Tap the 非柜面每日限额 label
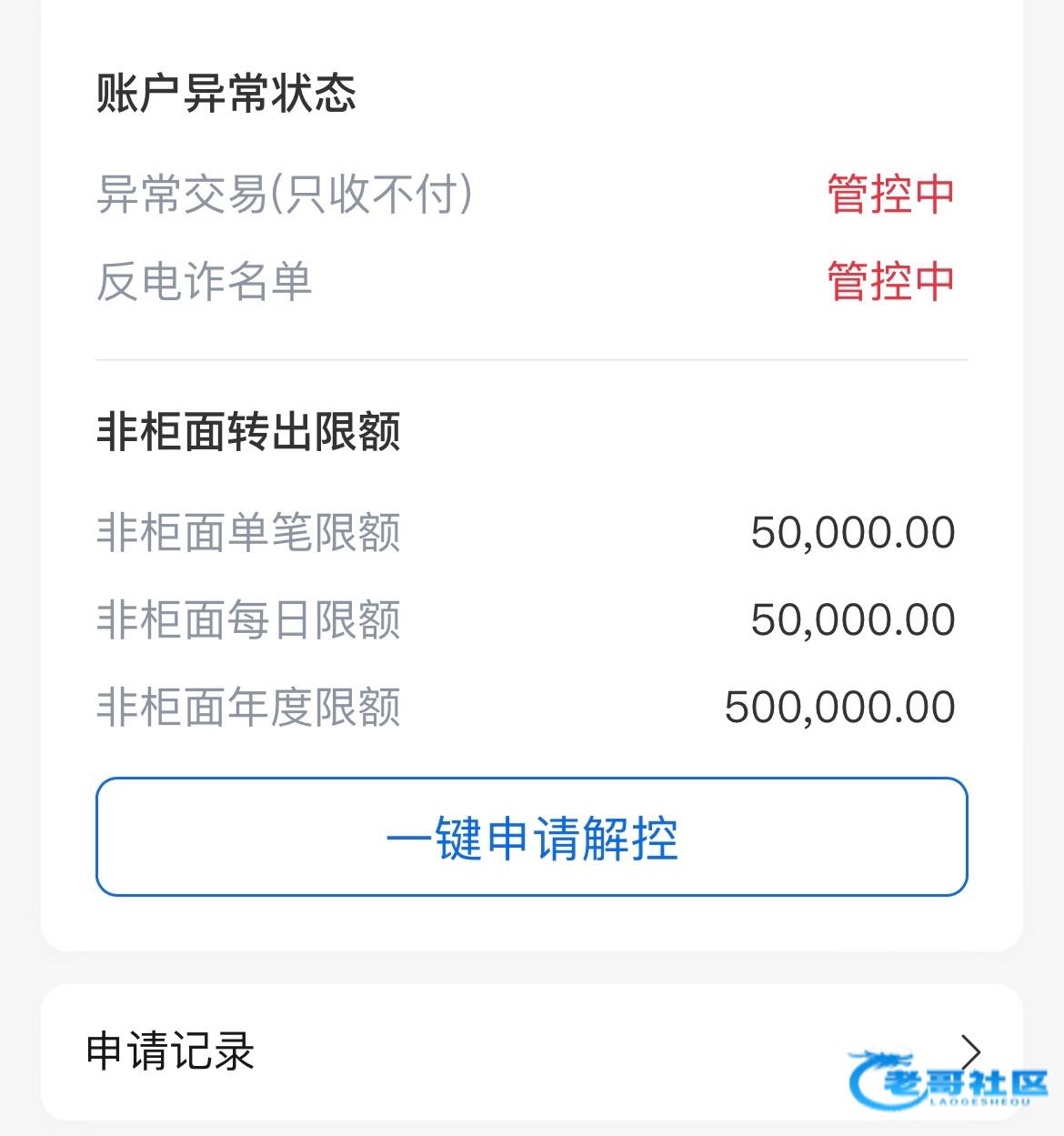Viewport: 1064px width, 1136px height. [248, 620]
